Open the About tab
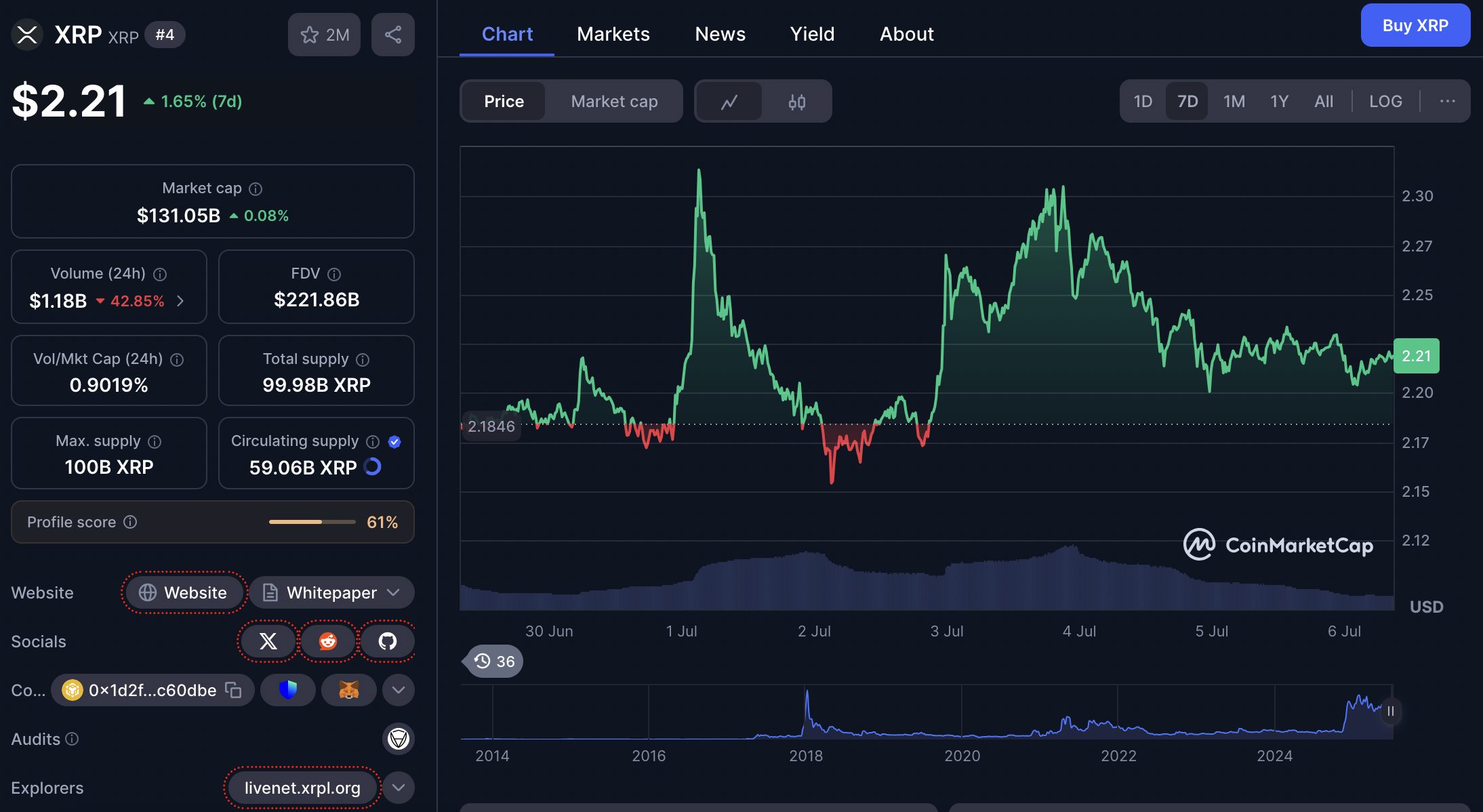The height and width of the screenshot is (812, 1483). [x=906, y=34]
